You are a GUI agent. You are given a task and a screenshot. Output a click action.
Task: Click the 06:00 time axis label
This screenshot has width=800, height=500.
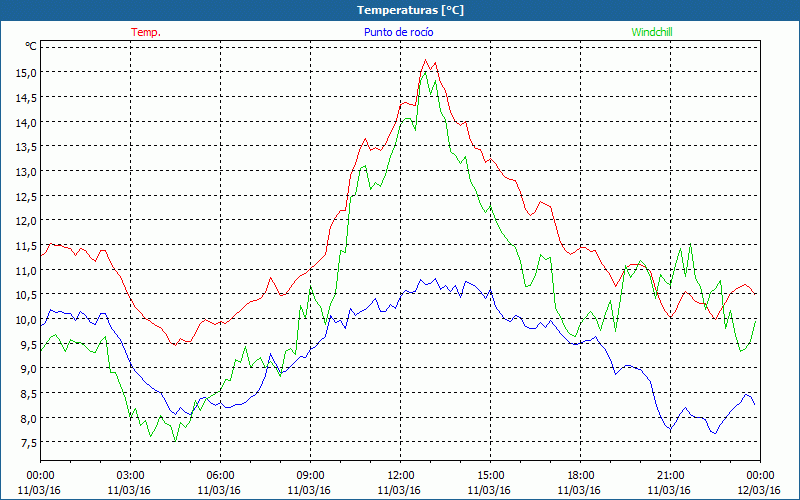[x=220, y=476]
